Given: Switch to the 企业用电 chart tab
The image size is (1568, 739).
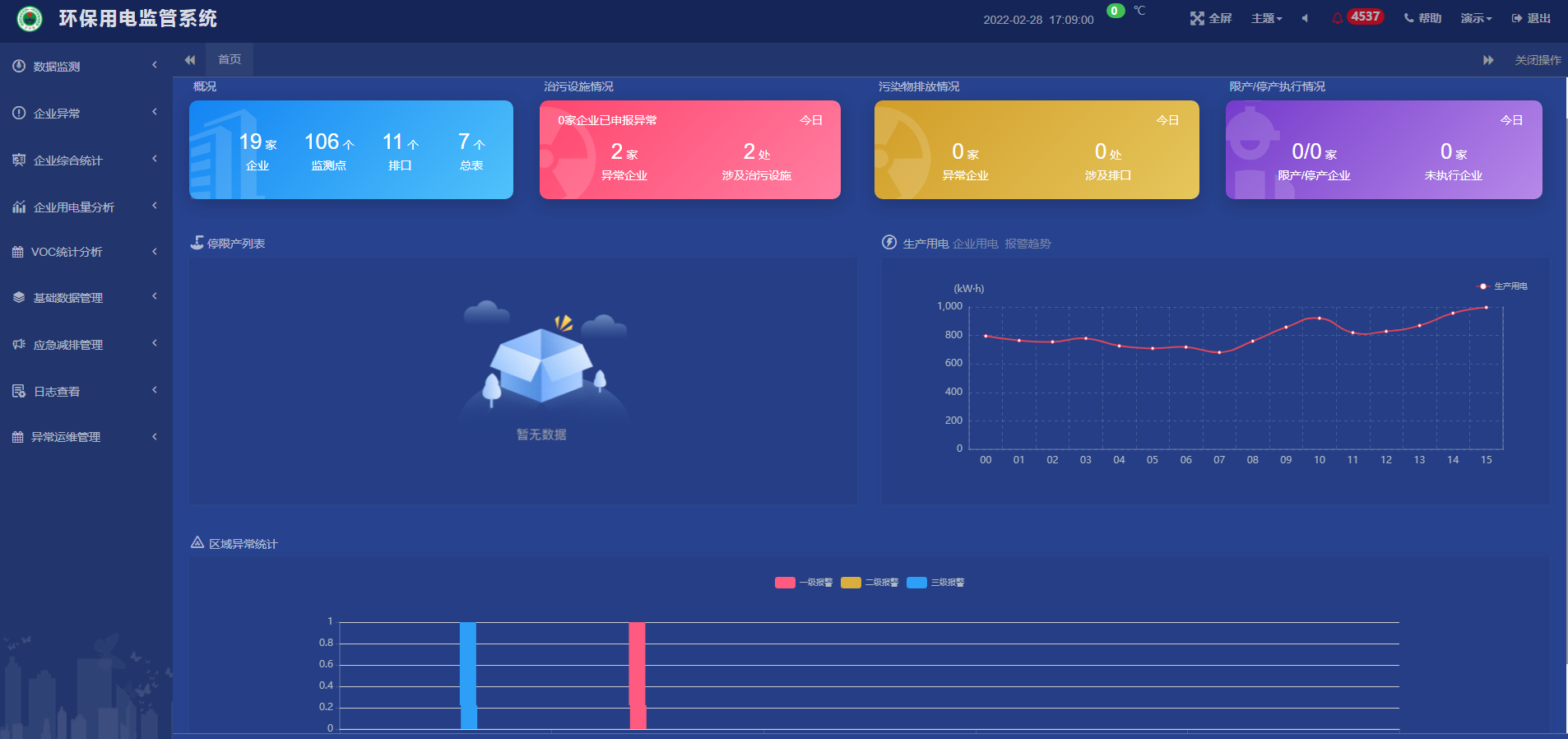Looking at the screenshot, I should coord(975,244).
